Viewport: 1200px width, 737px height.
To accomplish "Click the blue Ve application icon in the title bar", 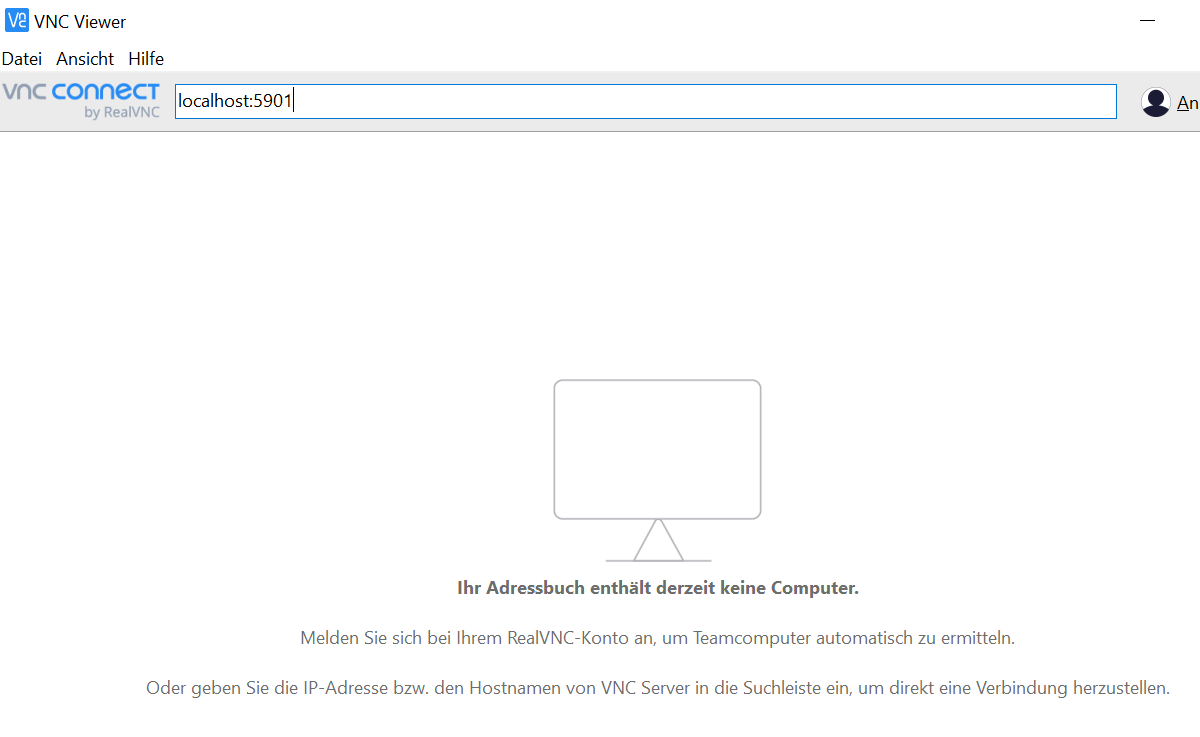I will pyautogui.click(x=17, y=21).
